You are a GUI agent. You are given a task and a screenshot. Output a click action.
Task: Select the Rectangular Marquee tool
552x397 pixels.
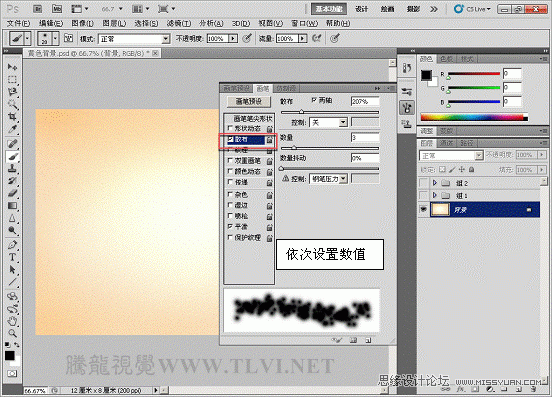[x=12, y=79]
